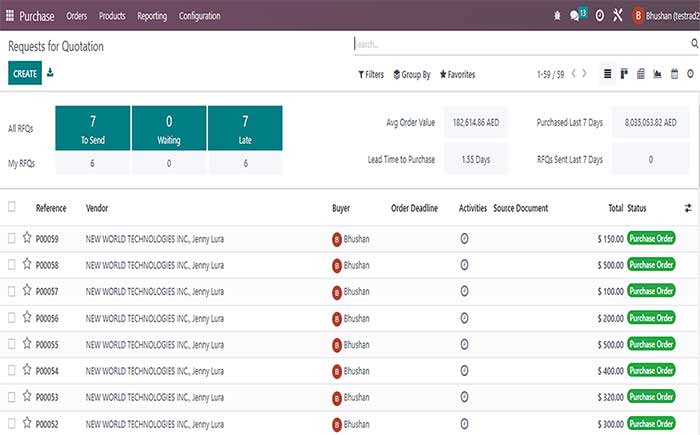700x435 pixels.
Task: Click the download/import icon next to Create
Action: 50,72
